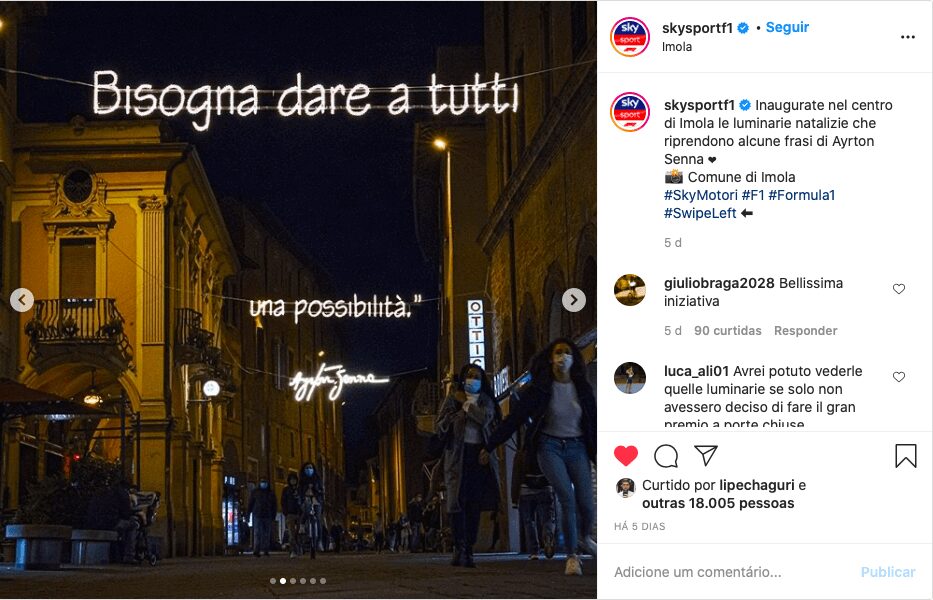The height and width of the screenshot is (600, 933).
Task: Like luca_ali01's comment heart
Action: 899,377
